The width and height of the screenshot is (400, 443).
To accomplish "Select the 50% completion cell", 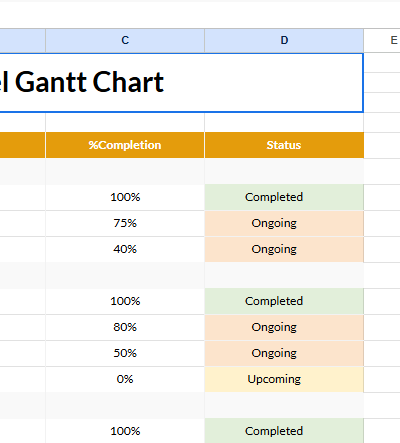I will point(125,353).
